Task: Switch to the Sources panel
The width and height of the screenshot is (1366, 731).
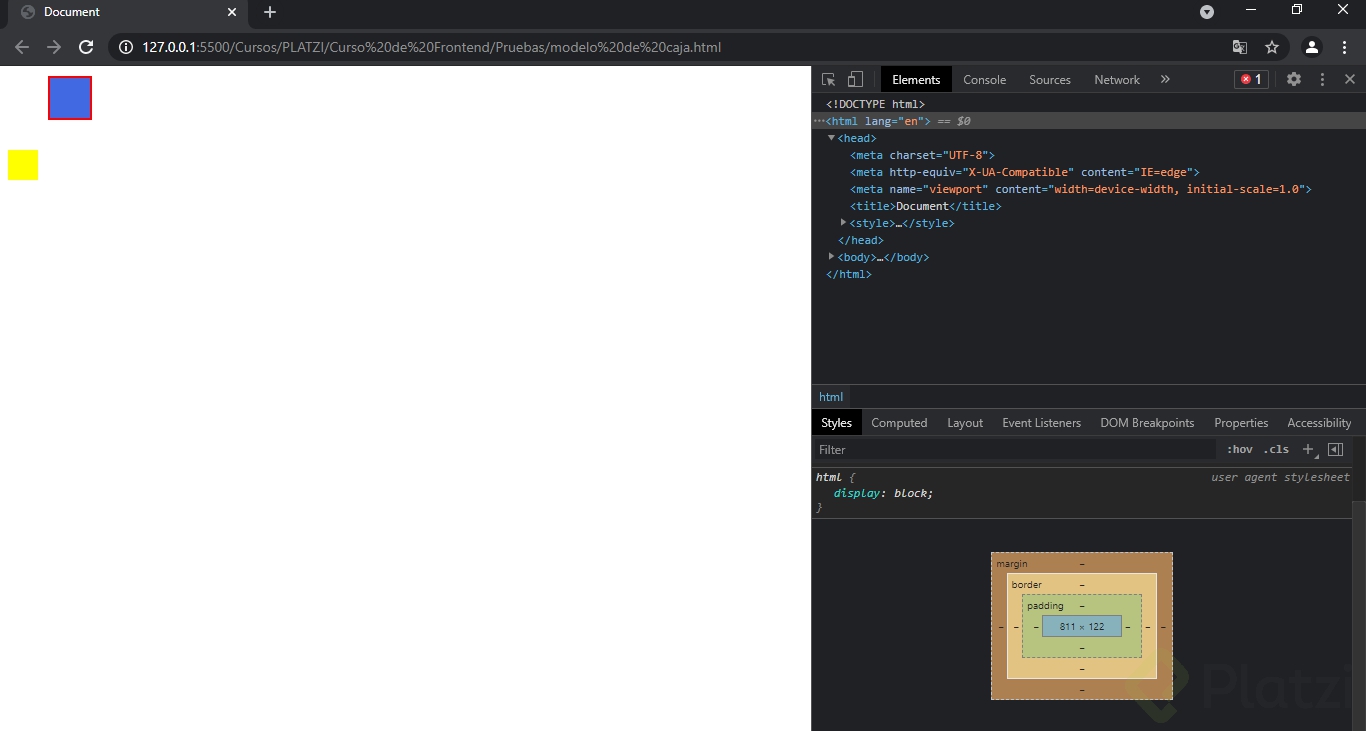Action: coord(1049,79)
